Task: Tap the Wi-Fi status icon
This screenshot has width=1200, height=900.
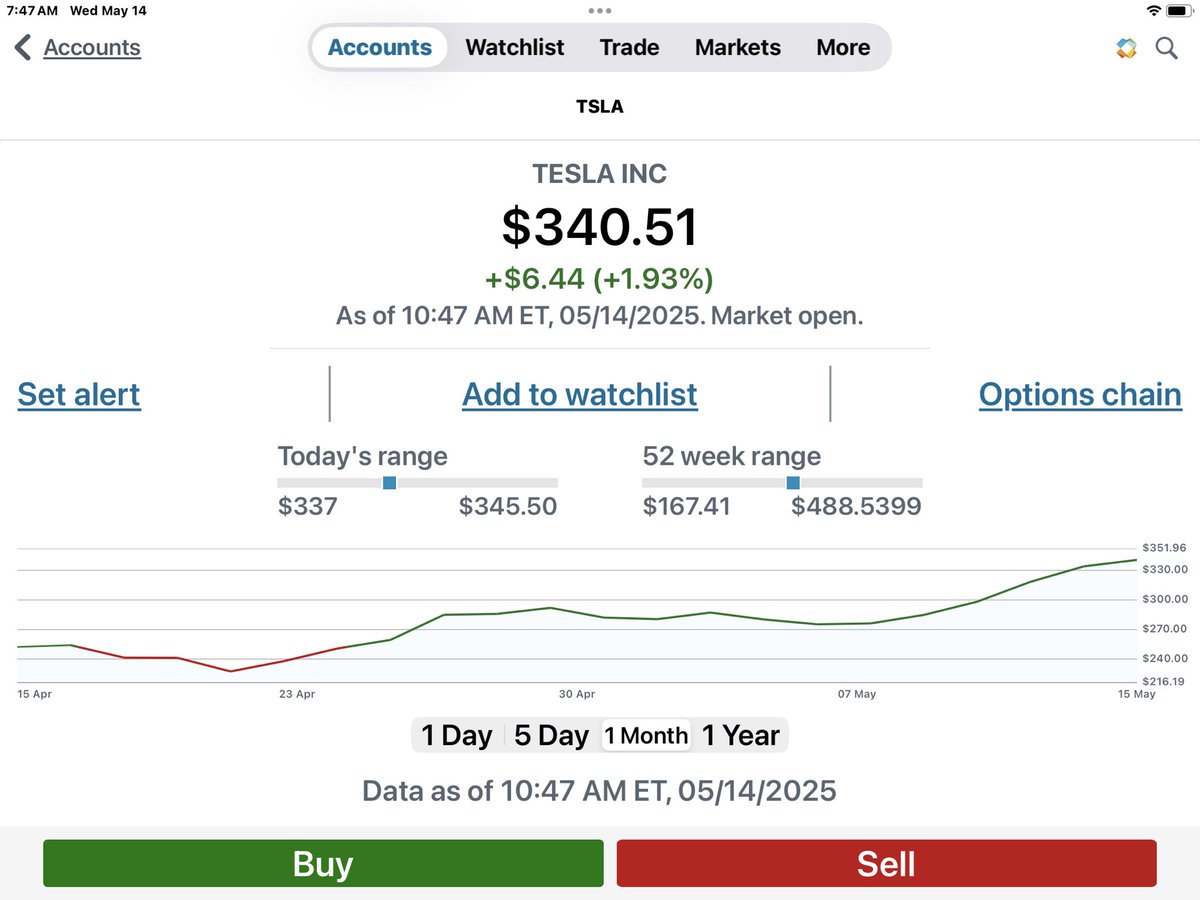Action: (x=1154, y=10)
